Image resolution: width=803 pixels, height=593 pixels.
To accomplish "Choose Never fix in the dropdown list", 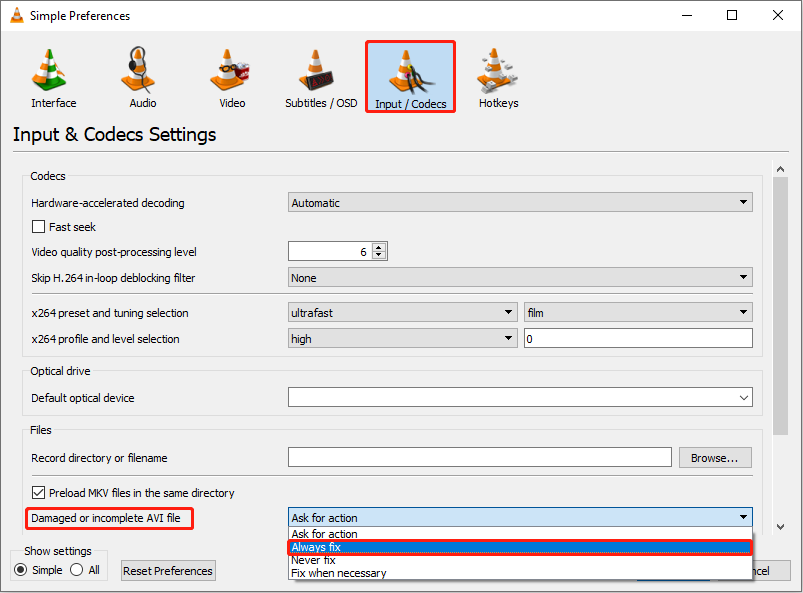I will [x=520, y=560].
